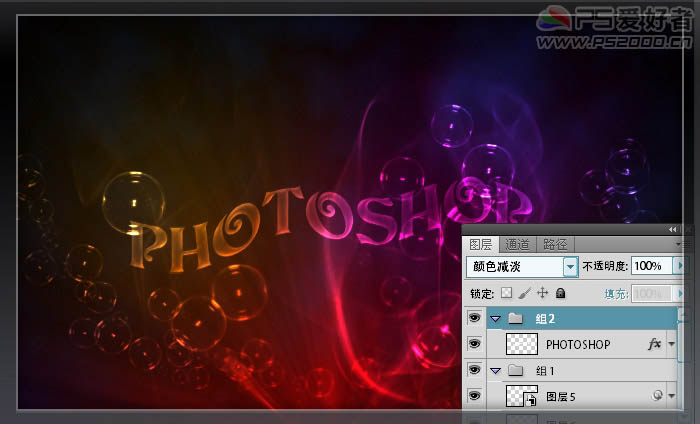Click lock transparent pixels icon
The width and height of the screenshot is (700, 424).
click(506, 293)
